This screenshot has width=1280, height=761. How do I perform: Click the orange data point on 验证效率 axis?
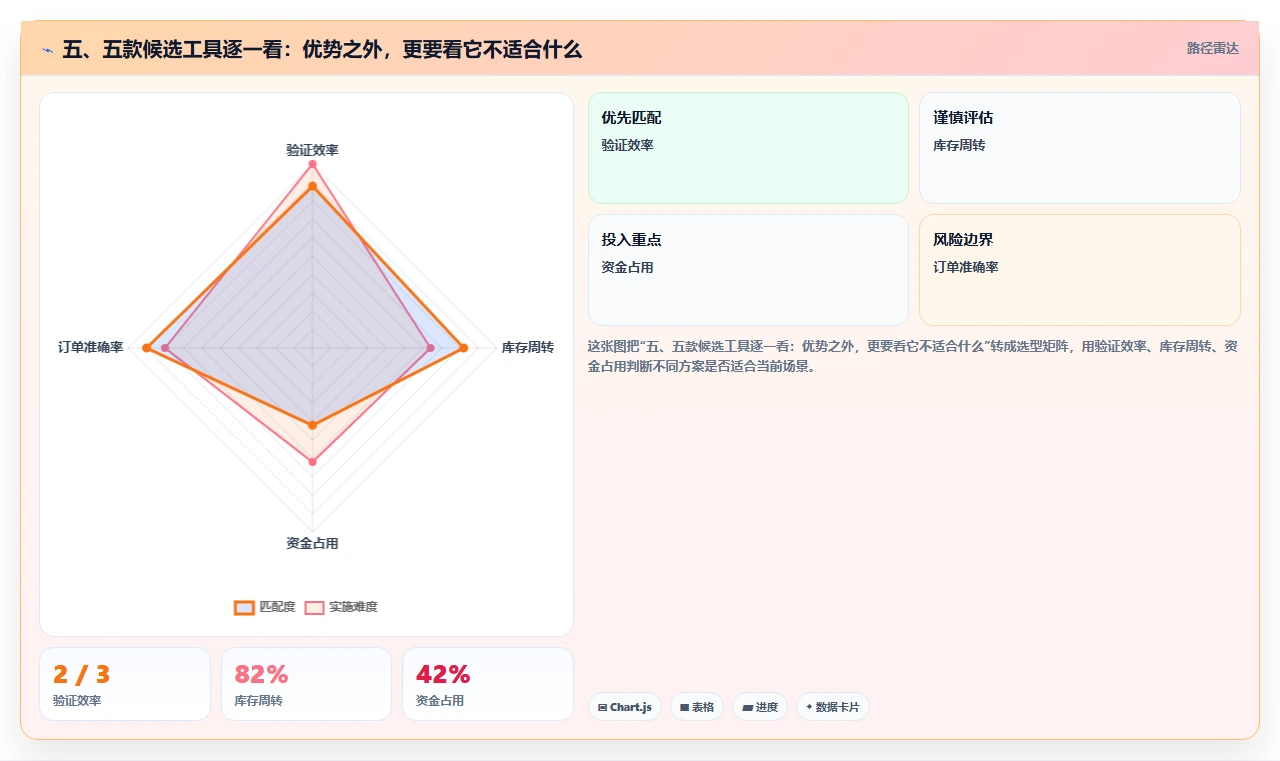312,186
